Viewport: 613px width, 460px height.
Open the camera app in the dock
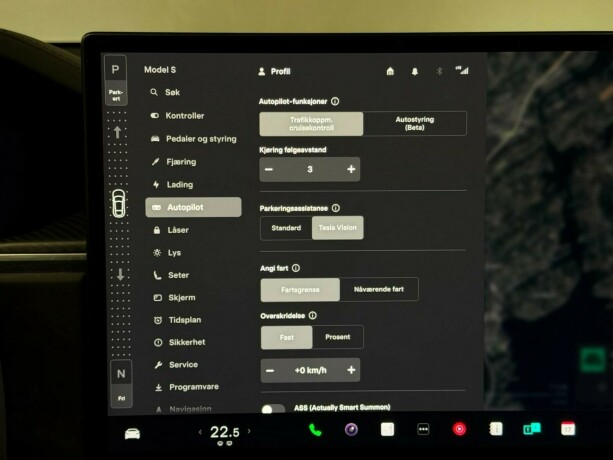coord(351,429)
